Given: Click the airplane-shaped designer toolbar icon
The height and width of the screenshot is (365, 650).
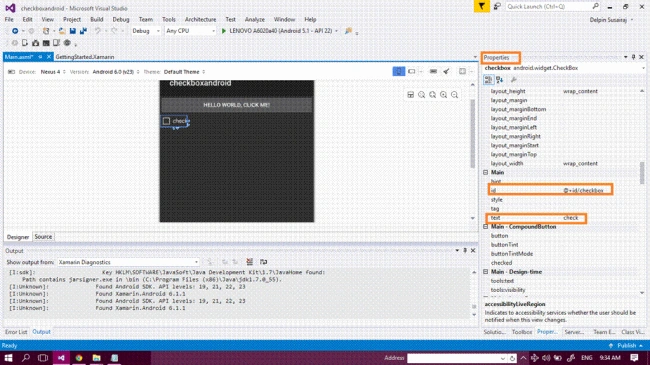Looking at the screenshot, I should (x=446, y=71).
